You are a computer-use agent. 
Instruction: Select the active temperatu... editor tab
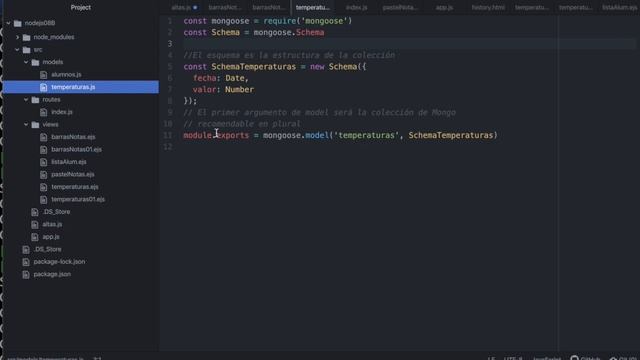click(x=313, y=7)
